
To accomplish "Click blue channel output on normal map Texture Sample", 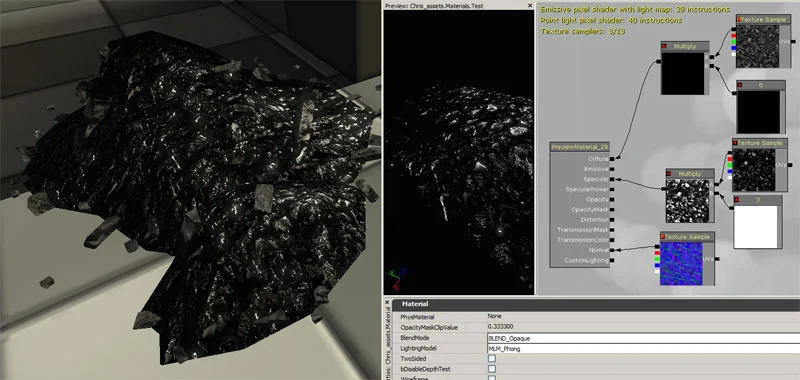I will (657, 265).
